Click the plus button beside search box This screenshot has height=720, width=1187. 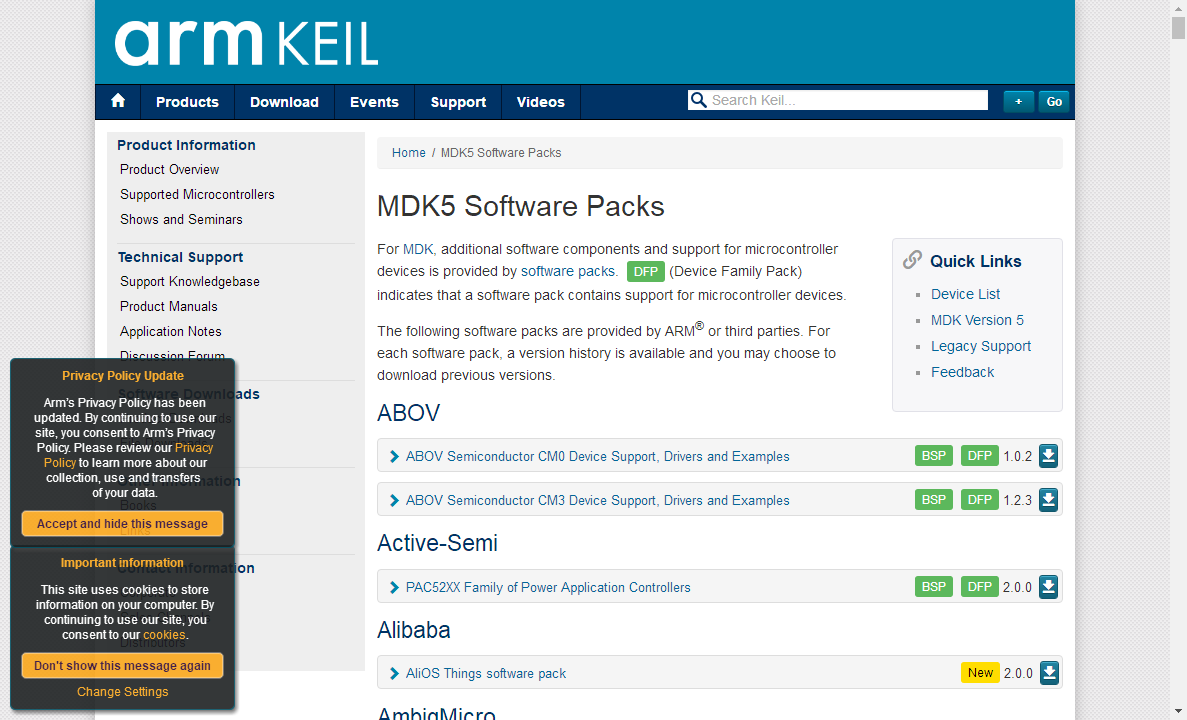1018,101
